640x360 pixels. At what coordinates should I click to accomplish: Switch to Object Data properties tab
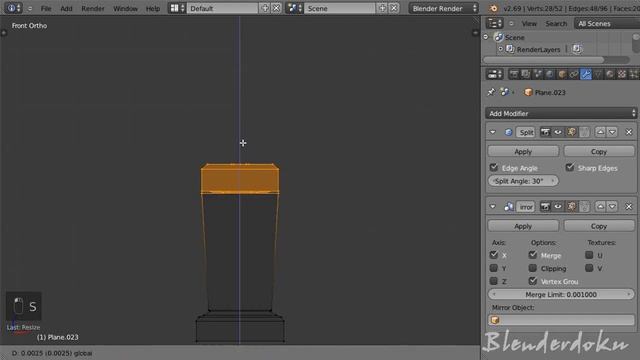tap(598, 74)
